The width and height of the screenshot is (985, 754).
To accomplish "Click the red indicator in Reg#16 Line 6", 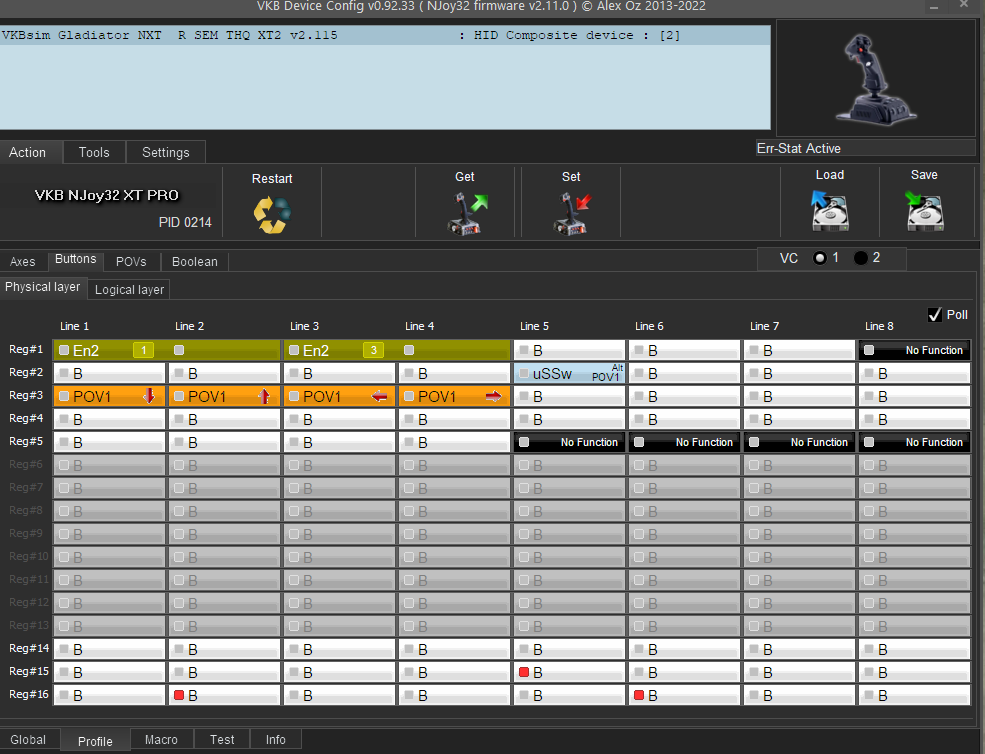I will 639,695.
